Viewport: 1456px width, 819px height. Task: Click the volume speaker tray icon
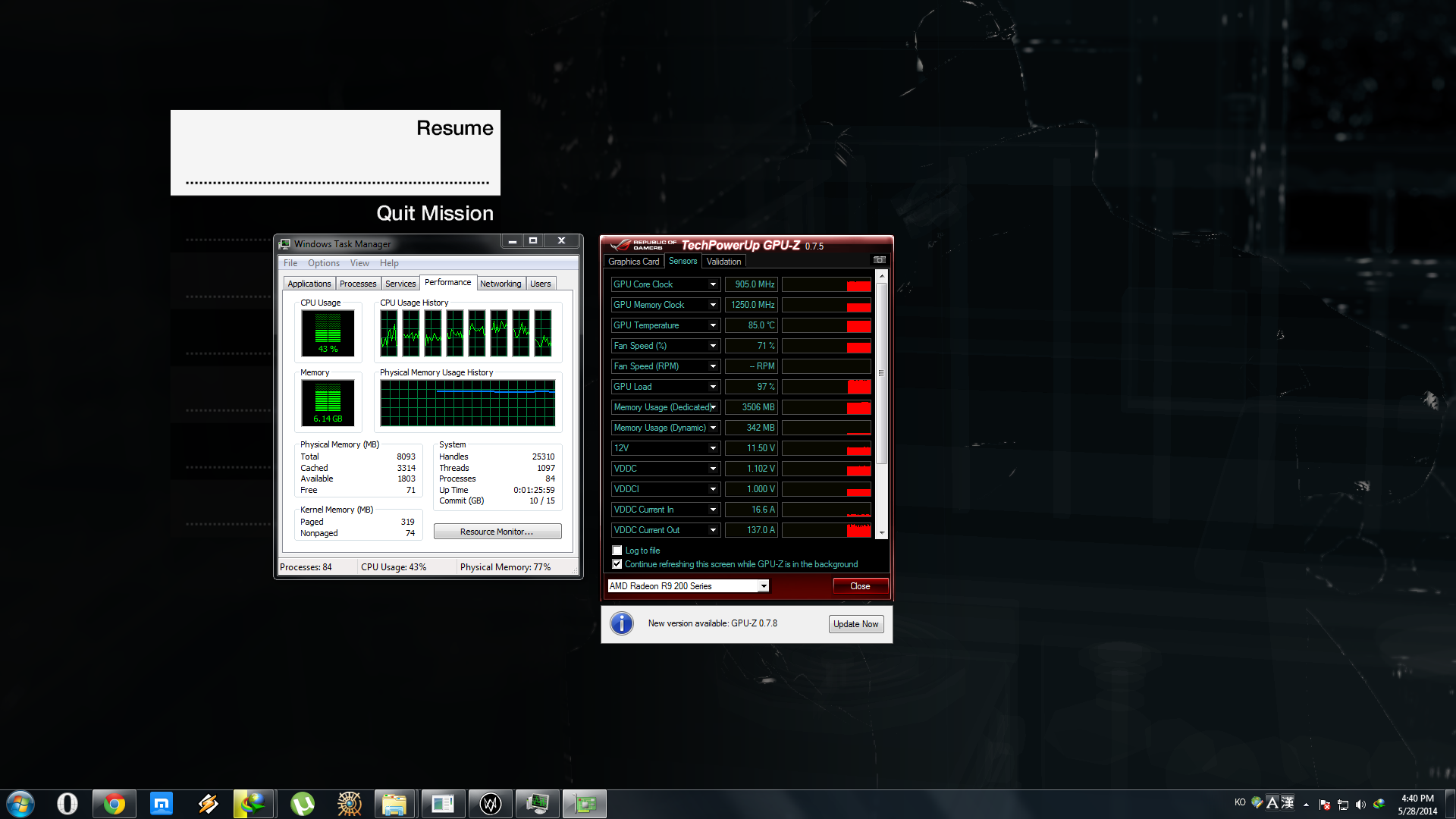[1360, 804]
